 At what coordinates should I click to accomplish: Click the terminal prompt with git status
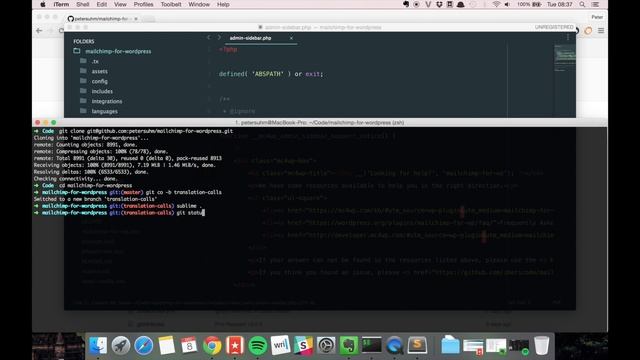click(119, 213)
